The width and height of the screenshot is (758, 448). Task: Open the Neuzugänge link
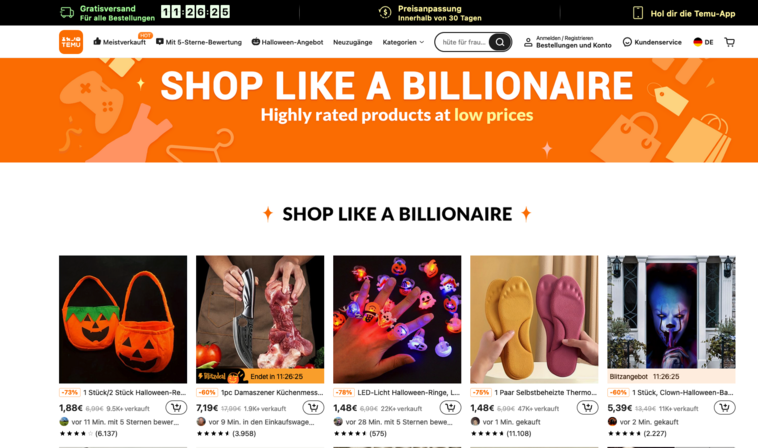352,42
